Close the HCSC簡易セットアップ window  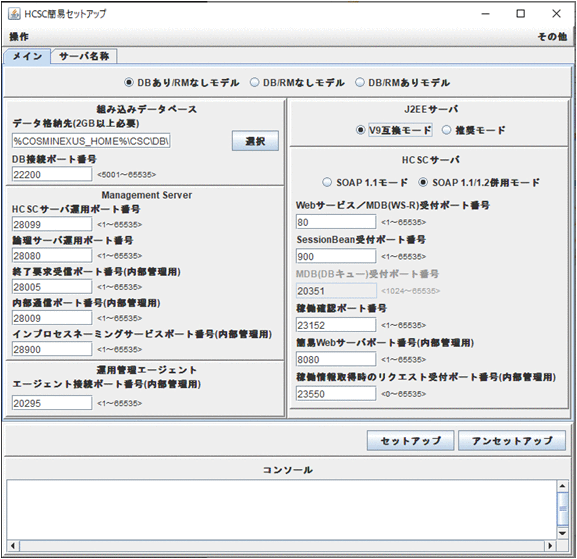pos(556,14)
